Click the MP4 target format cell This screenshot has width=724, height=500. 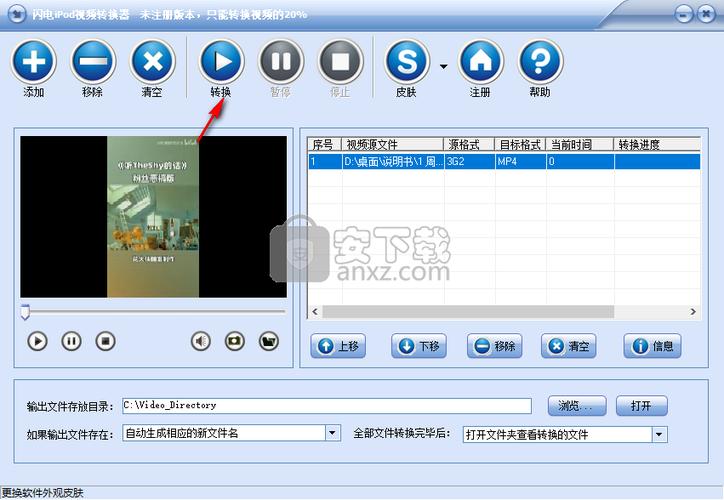click(x=521, y=162)
